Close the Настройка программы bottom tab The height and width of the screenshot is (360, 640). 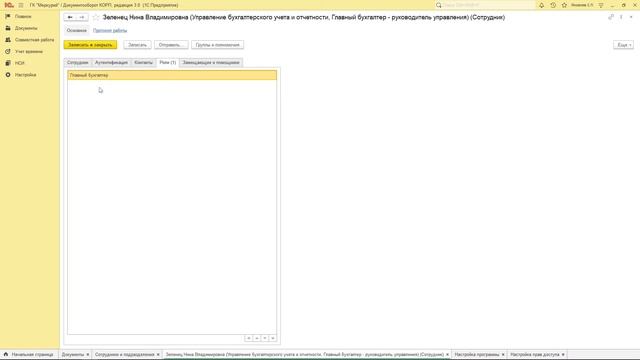pyautogui.click(x=503, y=355)
